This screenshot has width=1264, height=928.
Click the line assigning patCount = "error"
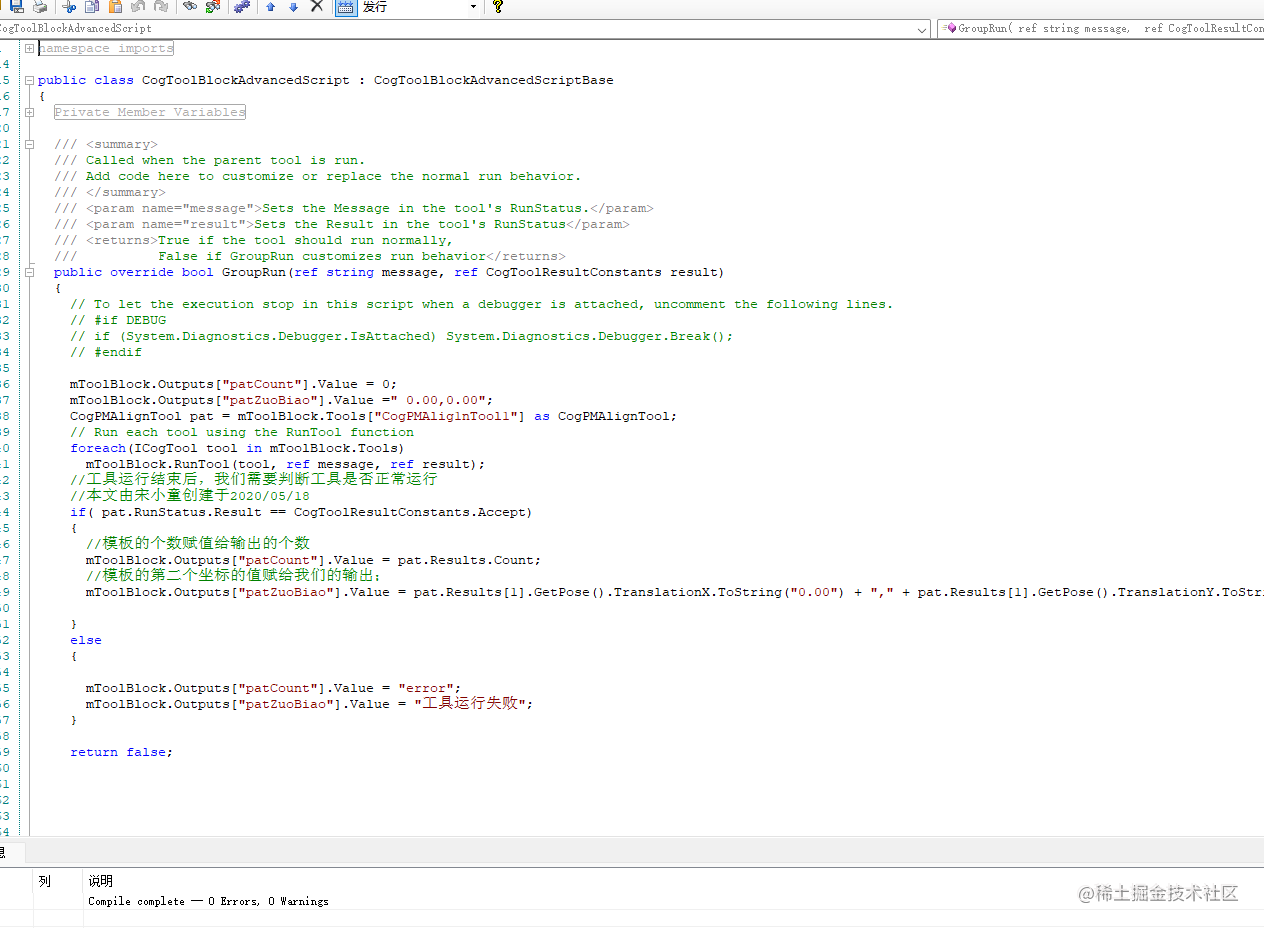(273, 688)
